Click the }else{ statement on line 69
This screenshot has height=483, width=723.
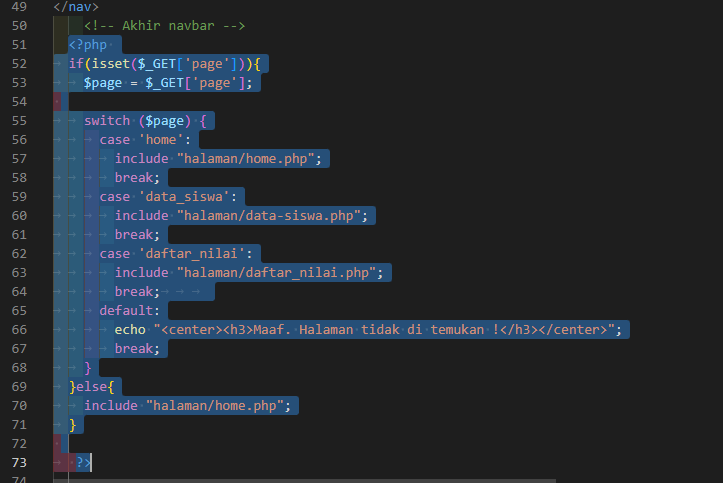click(92, 387)
